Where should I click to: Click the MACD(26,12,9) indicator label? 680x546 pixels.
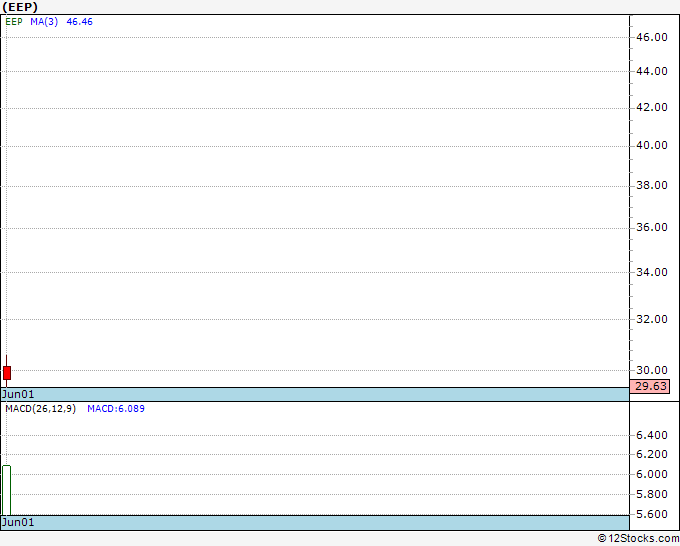[x=41, y=409]
